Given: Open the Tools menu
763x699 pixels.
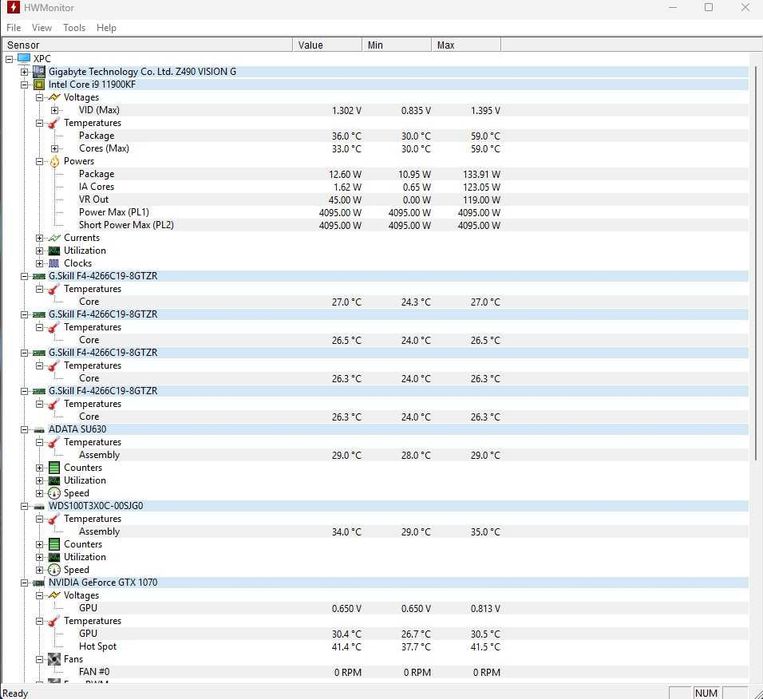Looking at the screenshot, I should click(x=74, y=28).
